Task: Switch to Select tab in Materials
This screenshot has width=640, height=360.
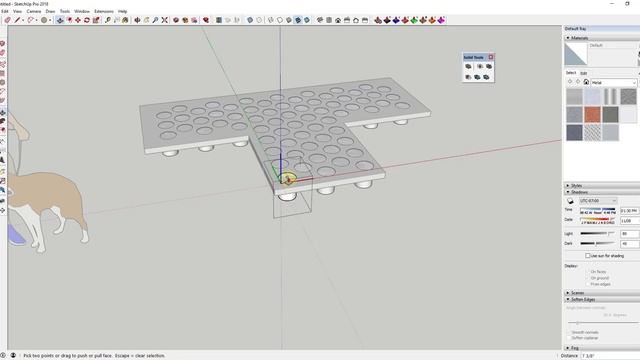Action: (571, 73)
